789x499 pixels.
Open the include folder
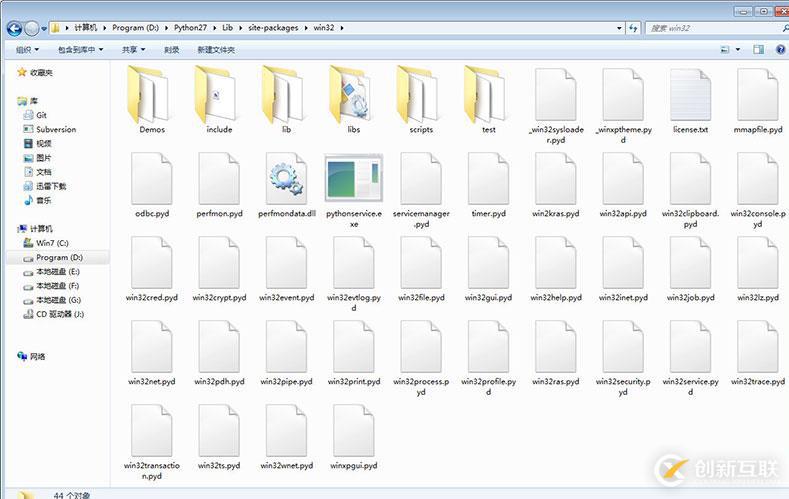coord(219,100)
